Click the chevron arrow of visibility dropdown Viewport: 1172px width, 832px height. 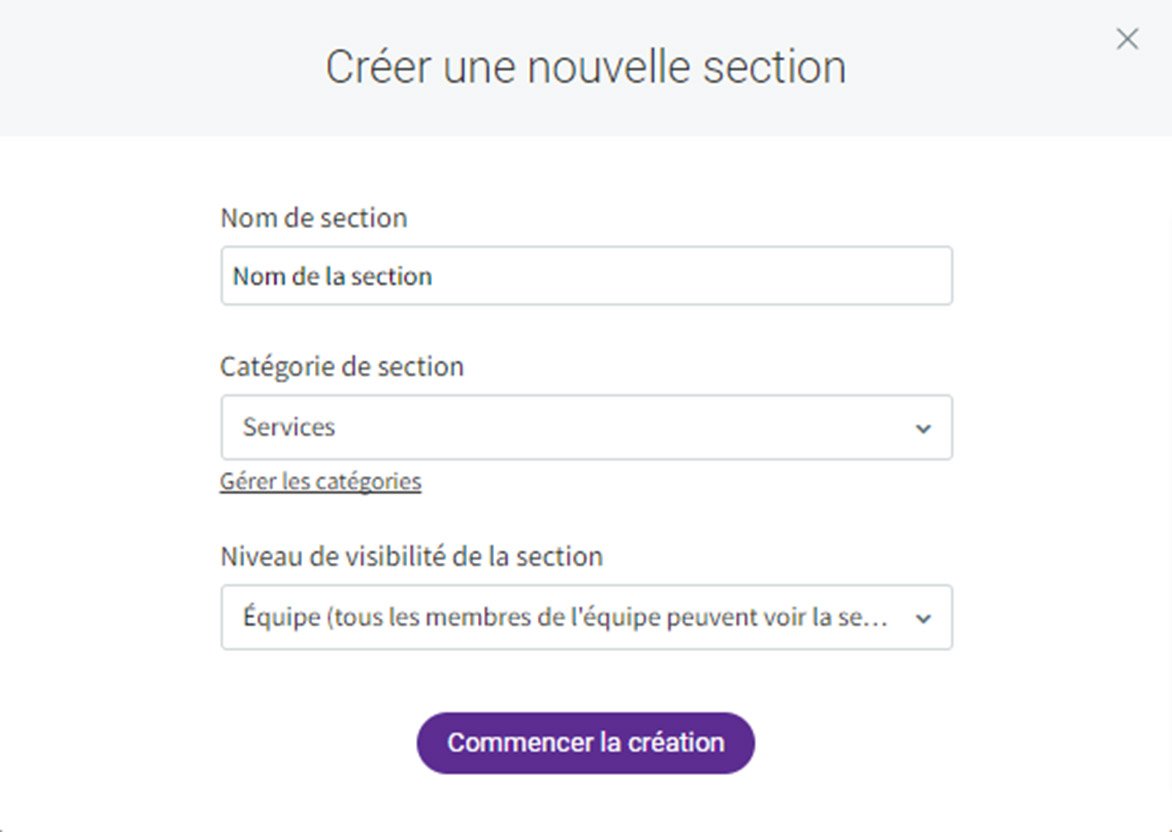(923, 619)
